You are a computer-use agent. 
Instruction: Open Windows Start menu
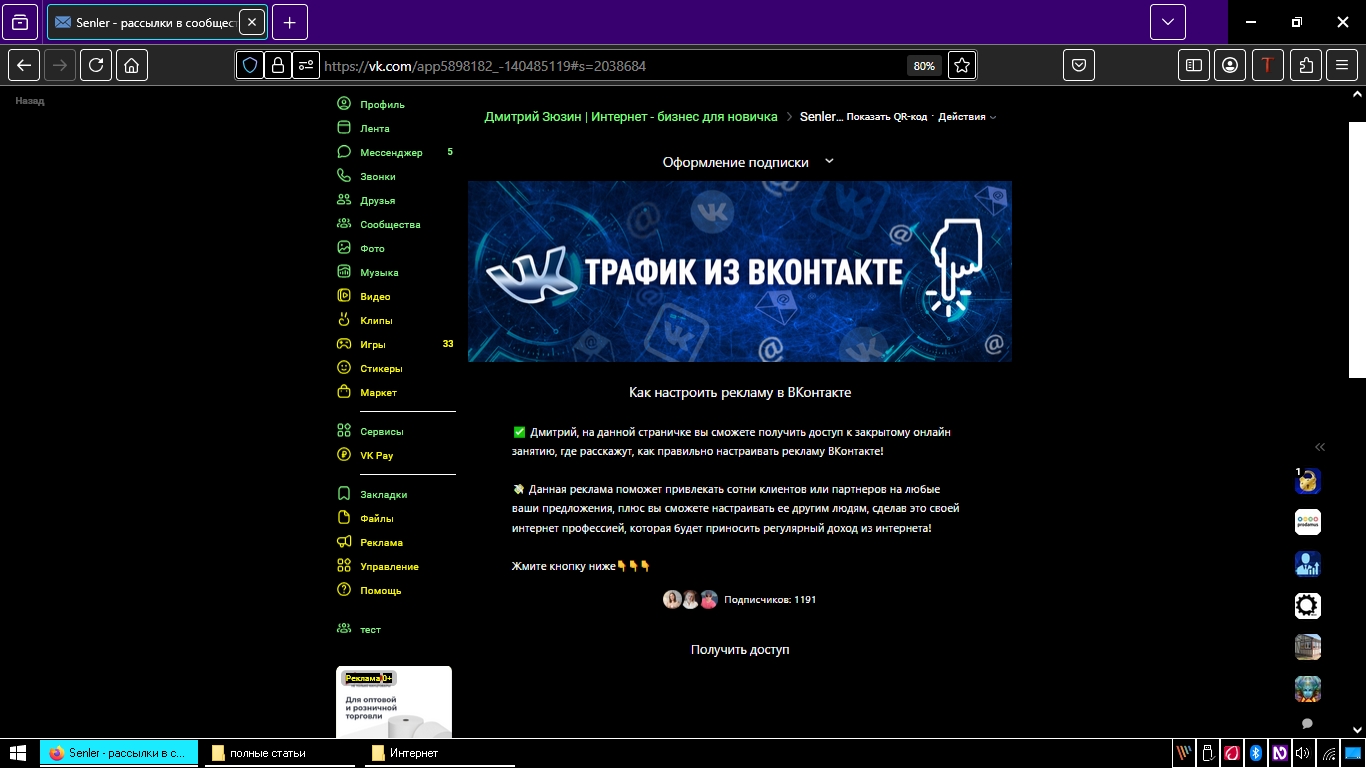18,753
